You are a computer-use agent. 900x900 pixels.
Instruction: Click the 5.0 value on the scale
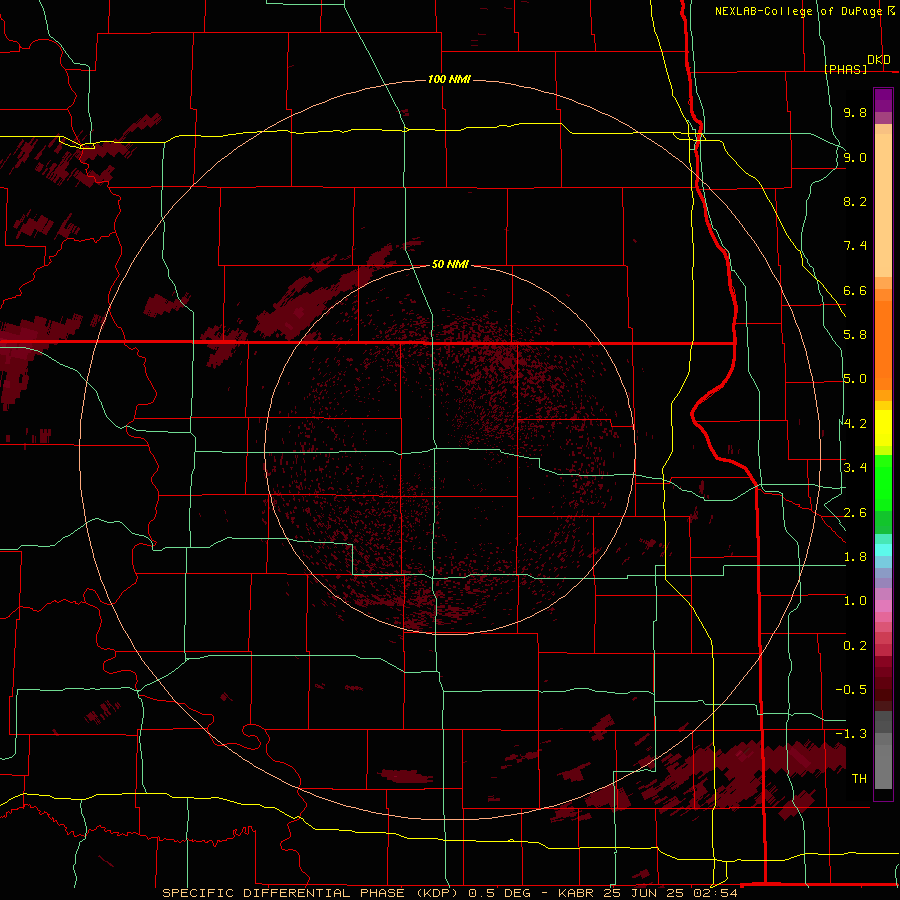[855, 379]
